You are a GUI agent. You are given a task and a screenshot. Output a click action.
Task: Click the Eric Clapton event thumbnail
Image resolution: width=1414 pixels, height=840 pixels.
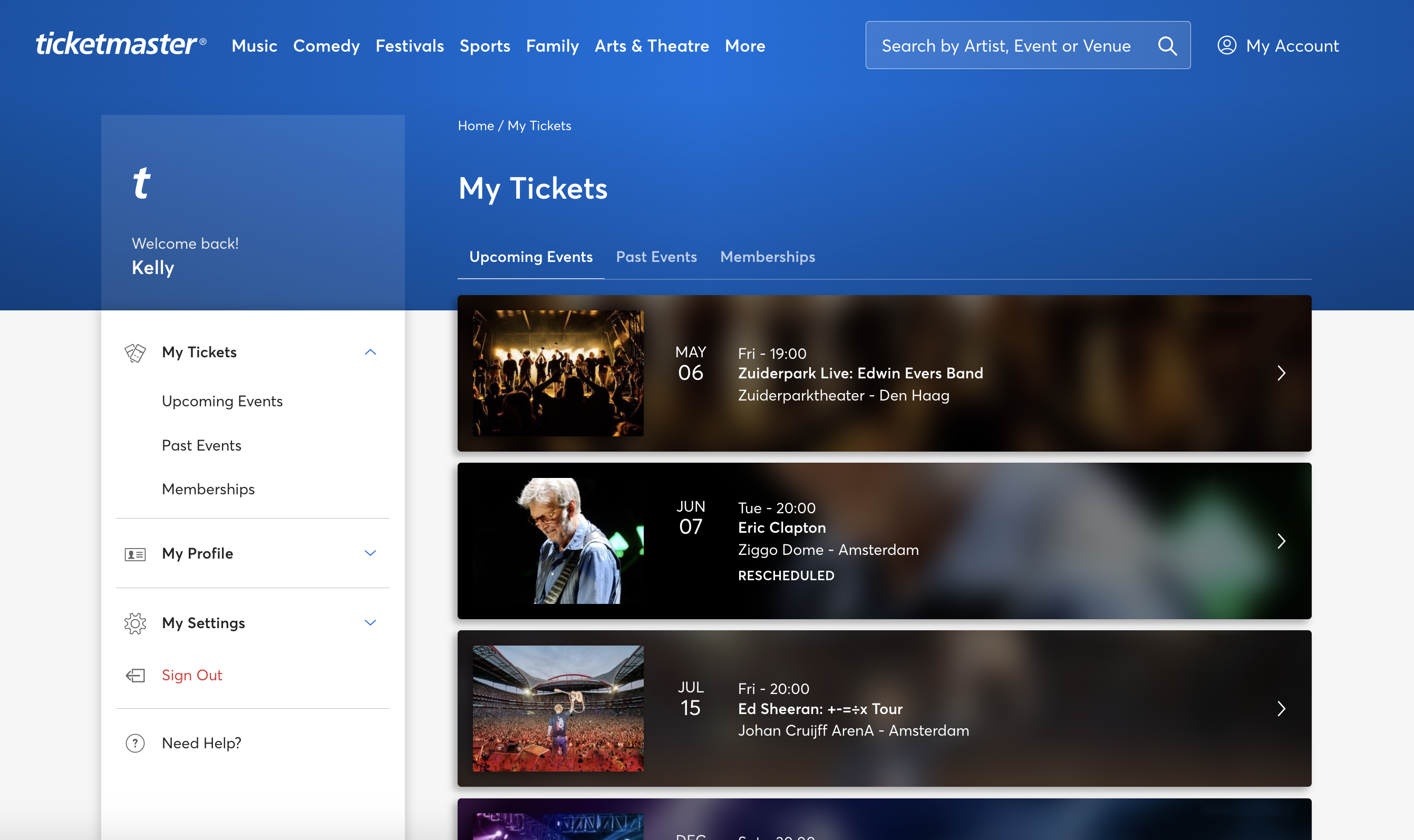pyautogui.click(x=558, y=541)
